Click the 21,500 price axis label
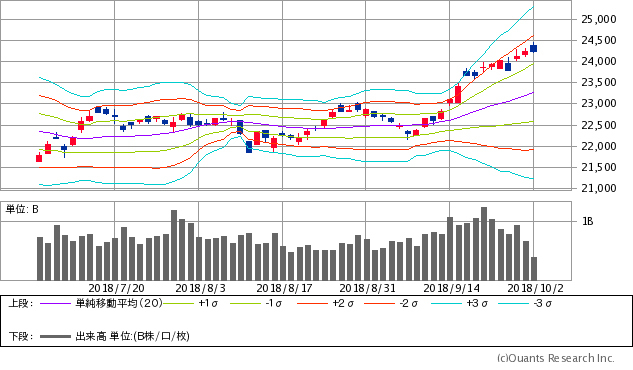The width and height of the screenshot is (633, 370). tap(599, 167)
